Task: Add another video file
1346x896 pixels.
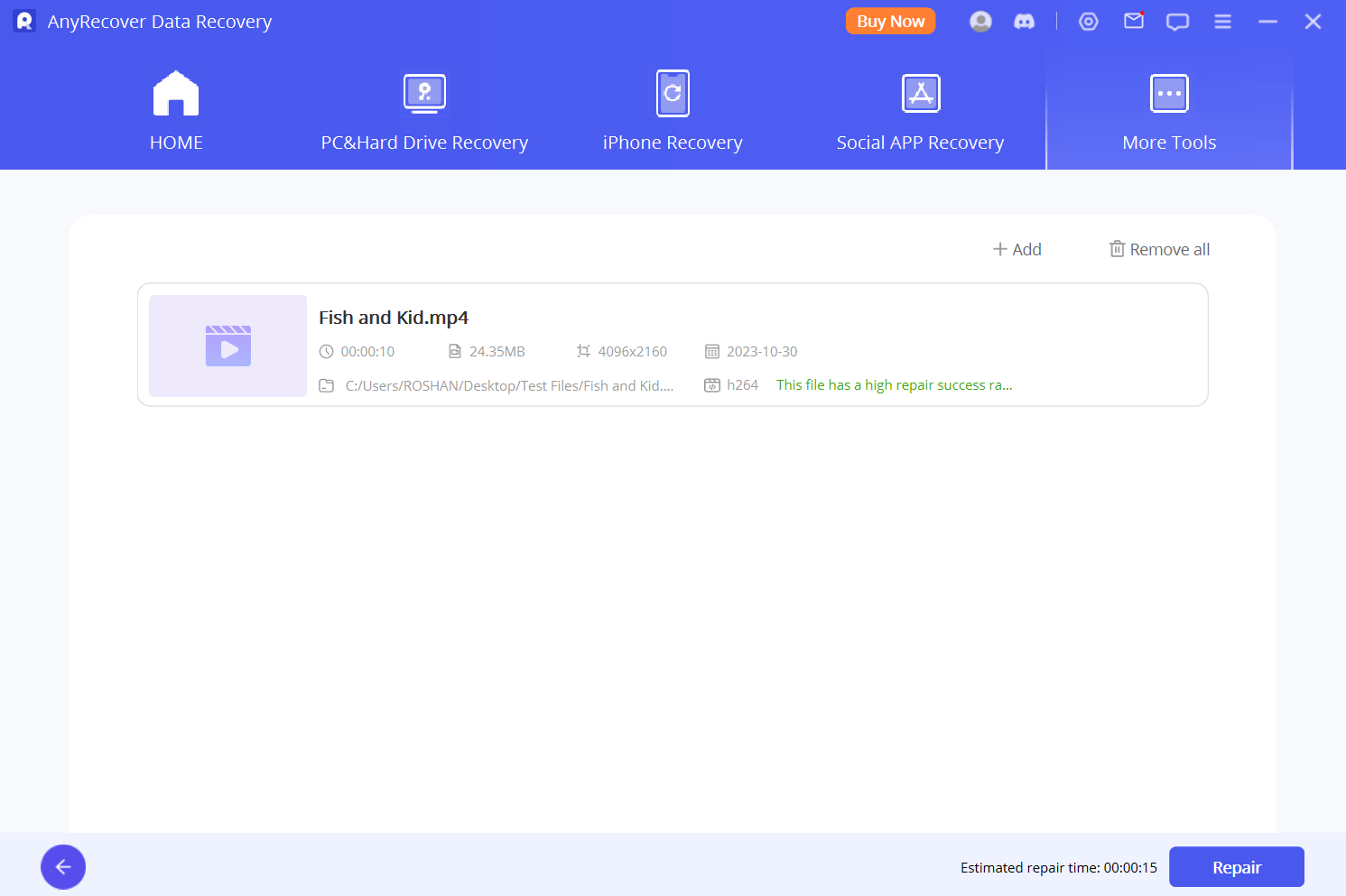Action: 1017,250
